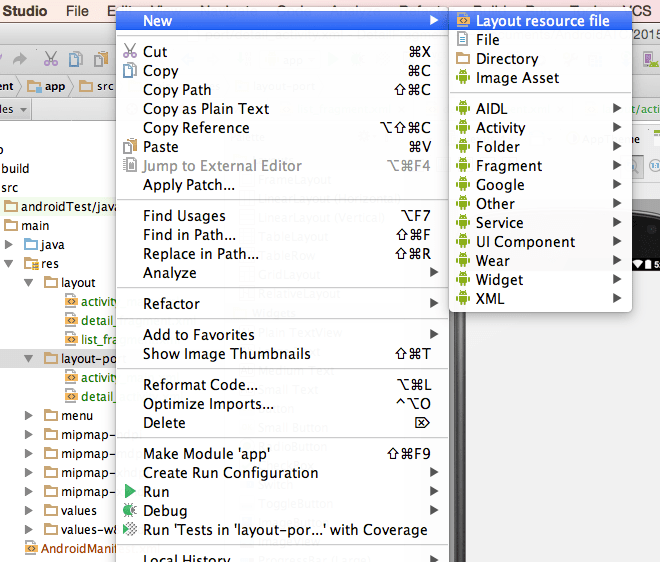Click the toolbar Copy icon
This screenshot has width=660, height=562.
[76, 59]
